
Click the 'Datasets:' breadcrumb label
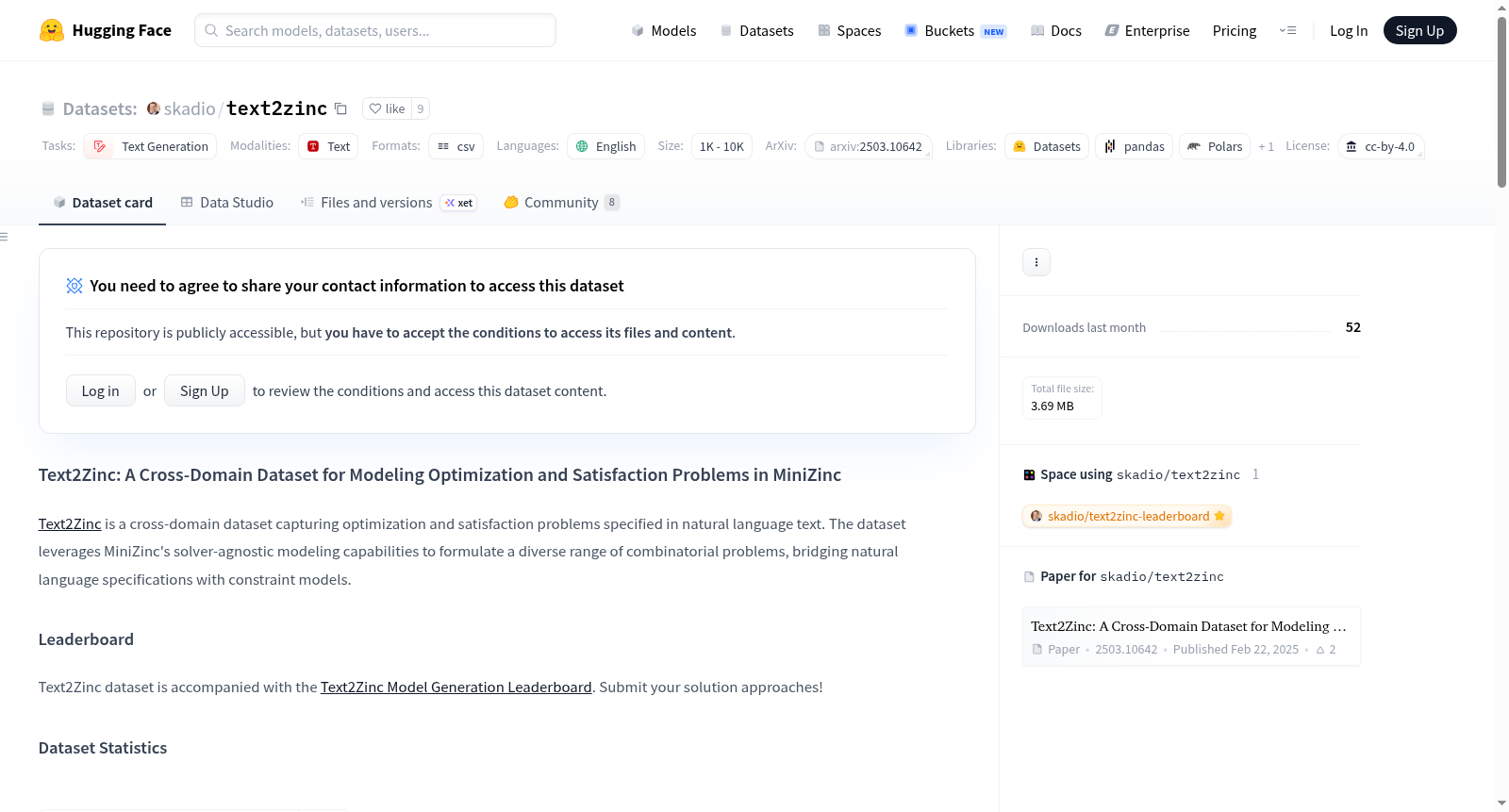click(100, 108)
